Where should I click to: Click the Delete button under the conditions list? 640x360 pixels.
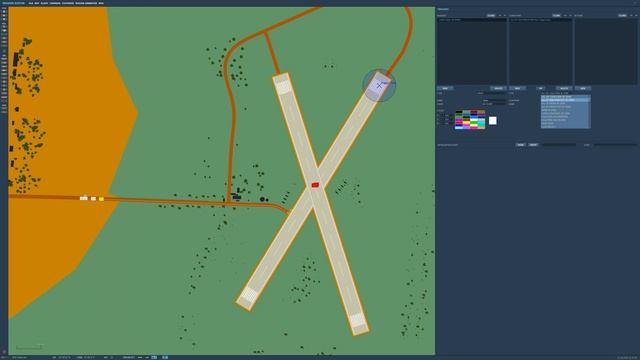564,88
